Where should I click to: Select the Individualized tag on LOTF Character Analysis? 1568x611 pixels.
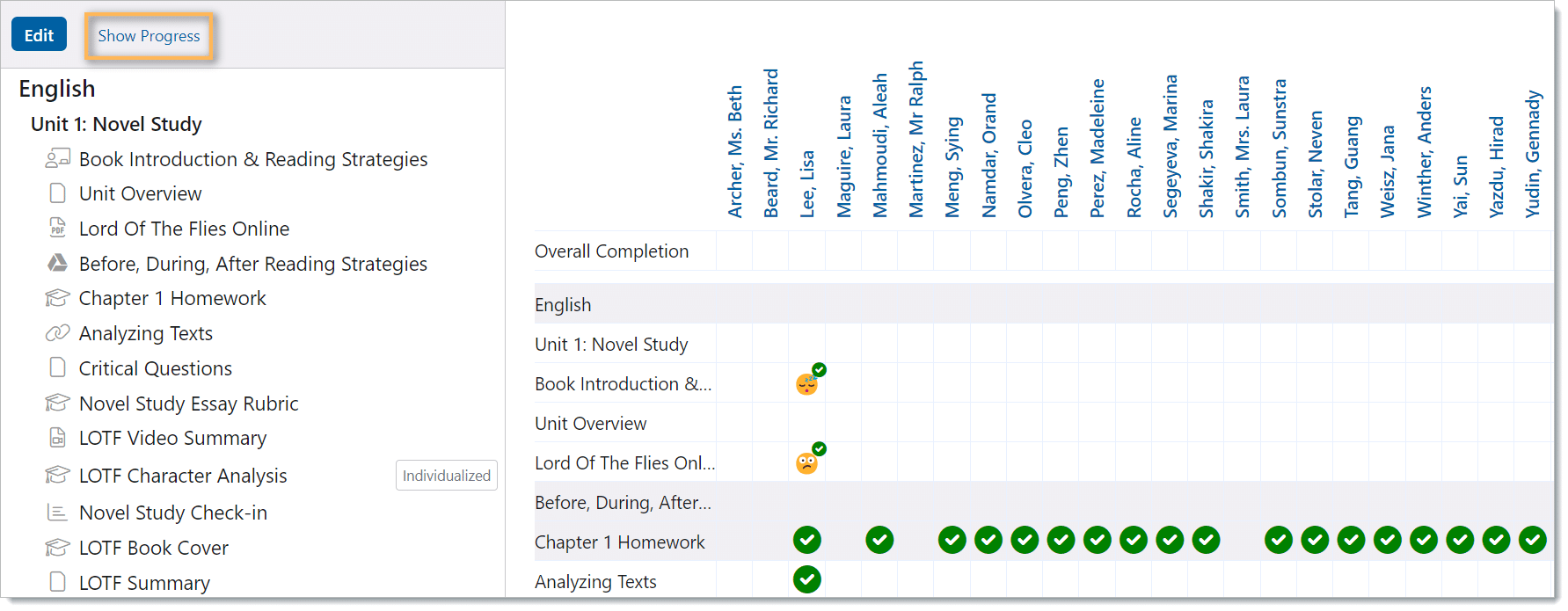coord(446,476)
